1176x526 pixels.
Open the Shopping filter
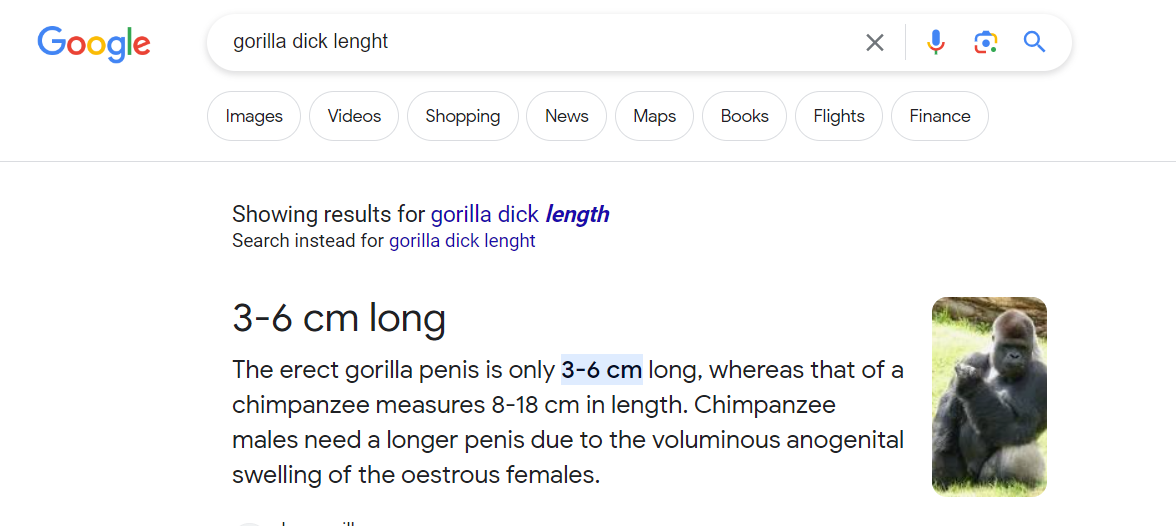[x=463, y=116]
